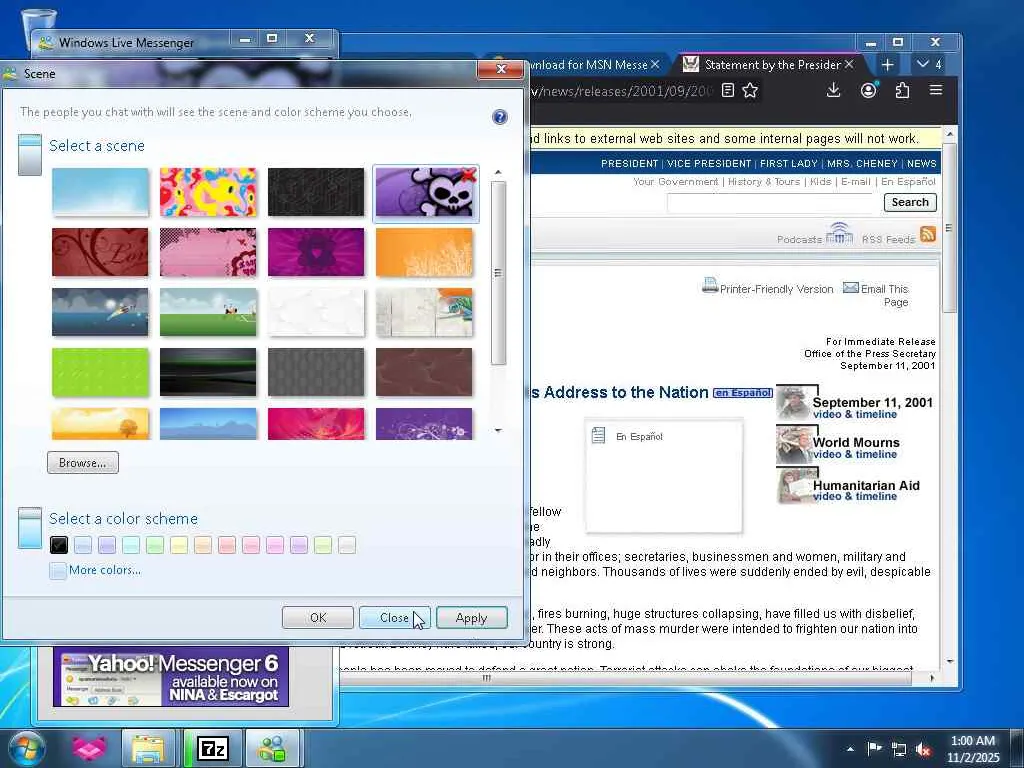Choose the lime green scene thumbnail
The height and width of the screenshot is (768, 1024).
point(100,372)
